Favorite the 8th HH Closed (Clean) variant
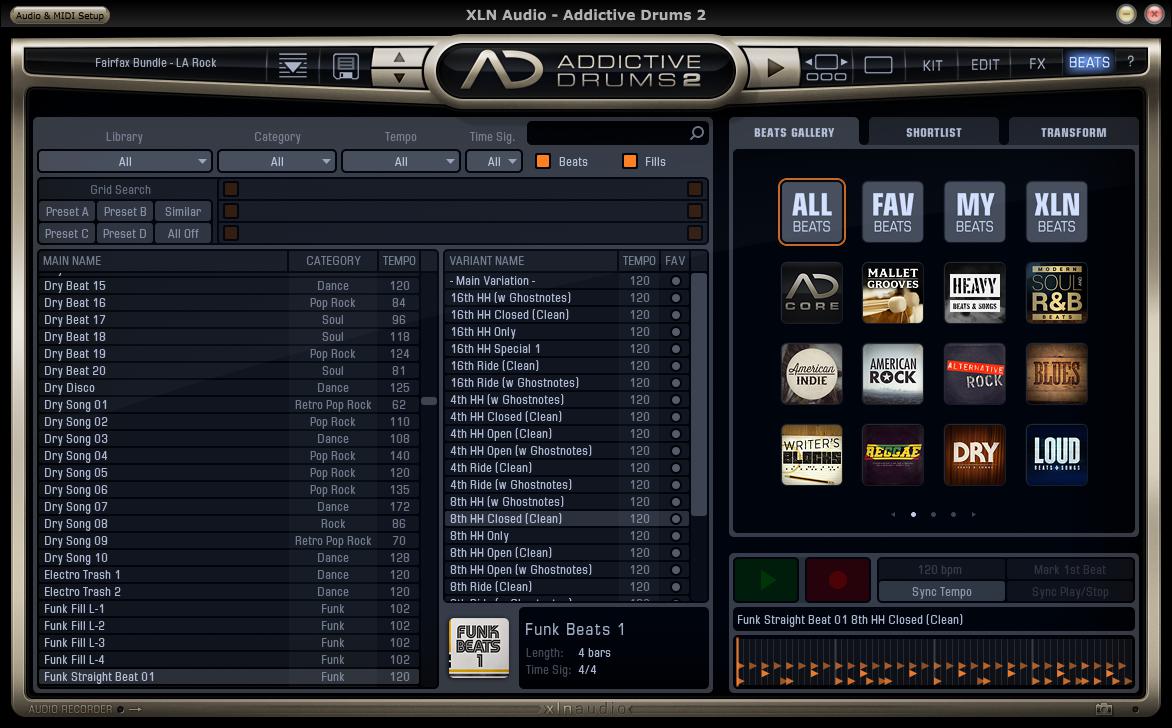 (x=676, y=519)
